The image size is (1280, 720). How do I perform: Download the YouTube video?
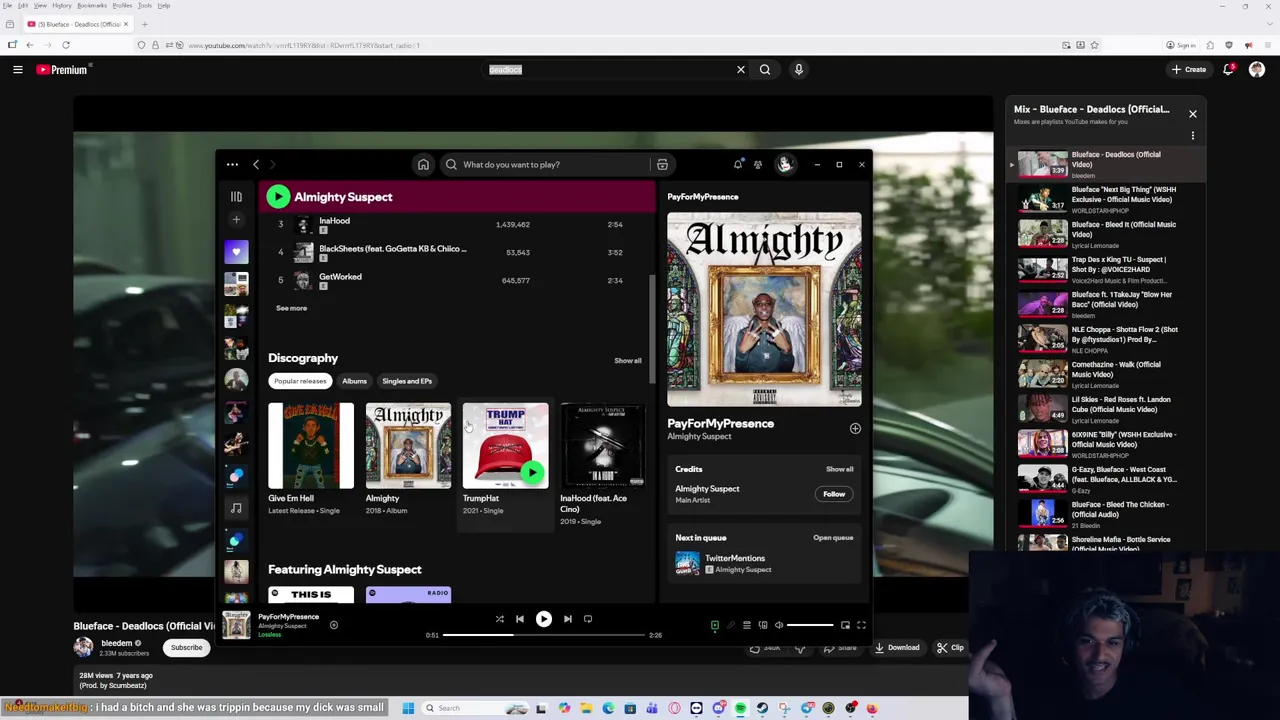tap(897, 648)
